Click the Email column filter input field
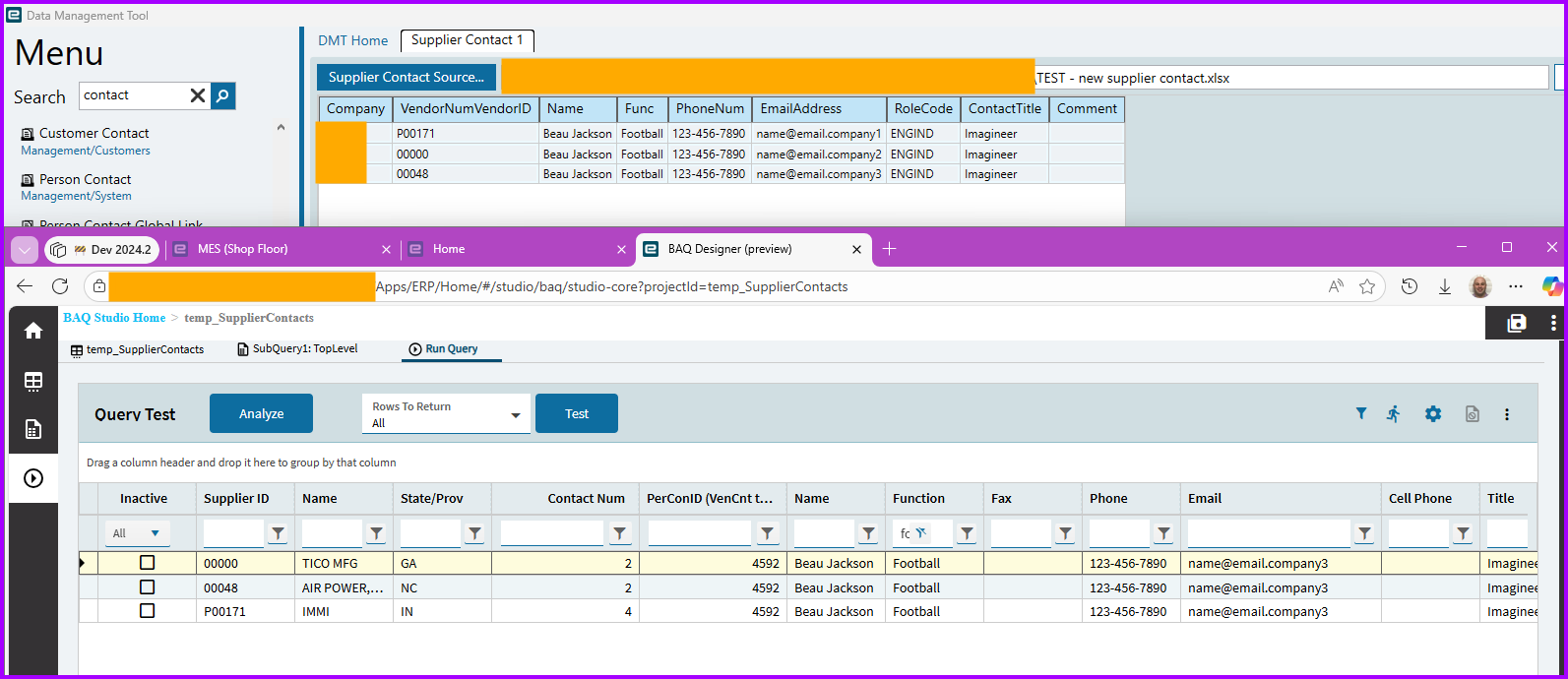The width and height of the screenshot is (1568, 679). point(1268,533)
